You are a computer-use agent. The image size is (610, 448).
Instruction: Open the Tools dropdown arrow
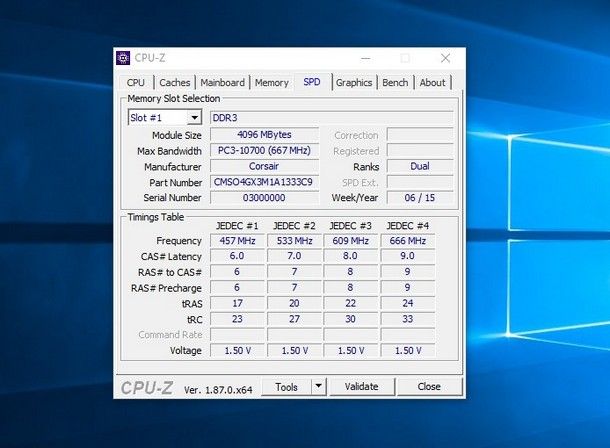(x=319, y=387)
